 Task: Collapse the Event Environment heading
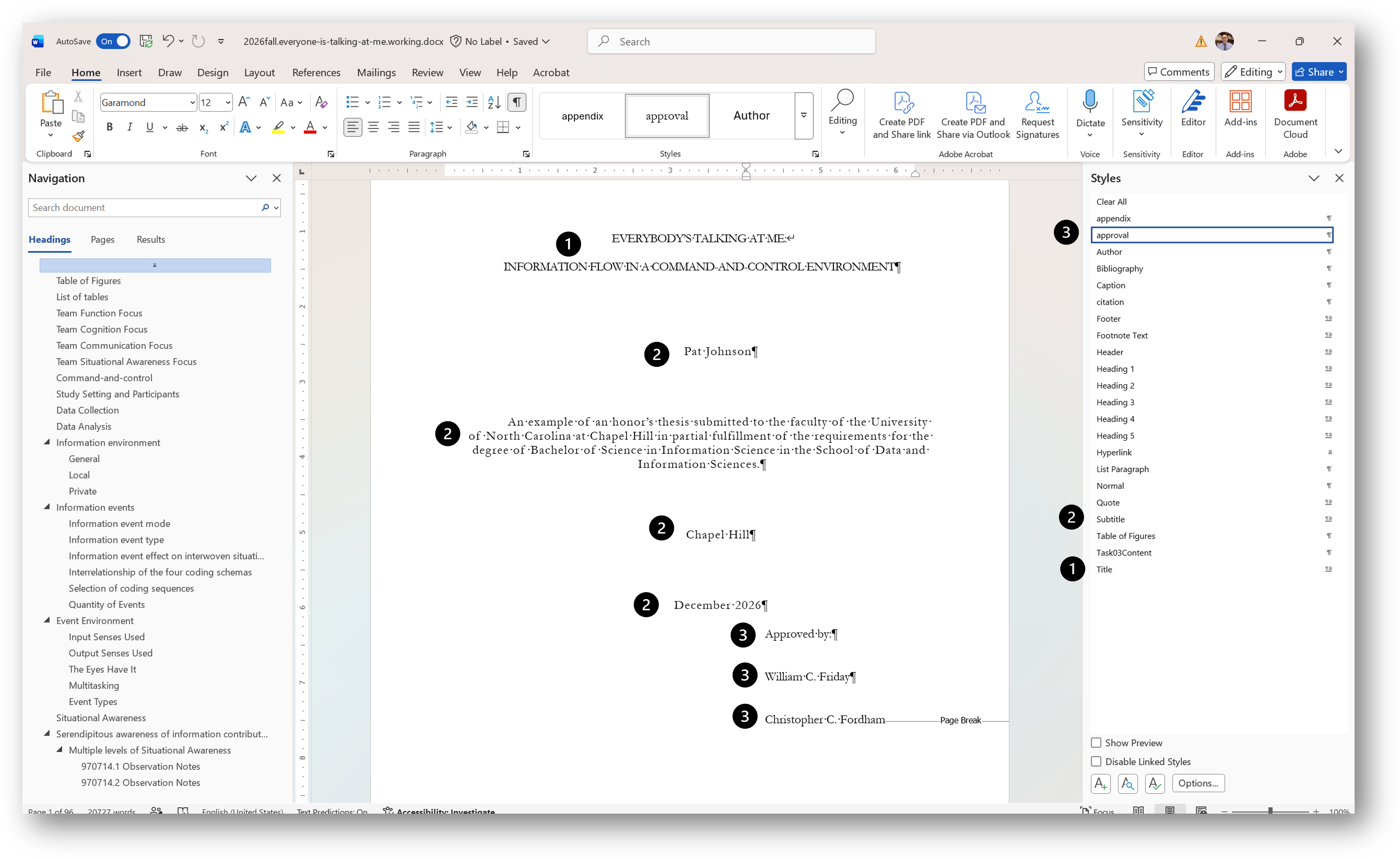point(47,621)
